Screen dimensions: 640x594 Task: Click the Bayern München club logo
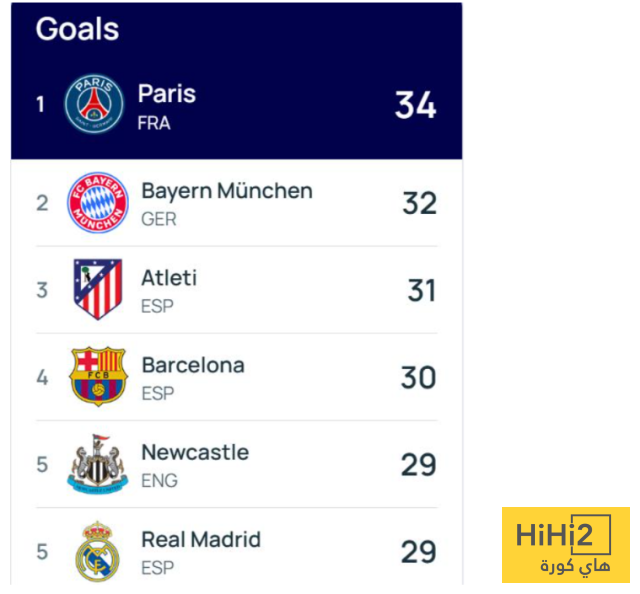pyautogui.click(x=97, y=203)
